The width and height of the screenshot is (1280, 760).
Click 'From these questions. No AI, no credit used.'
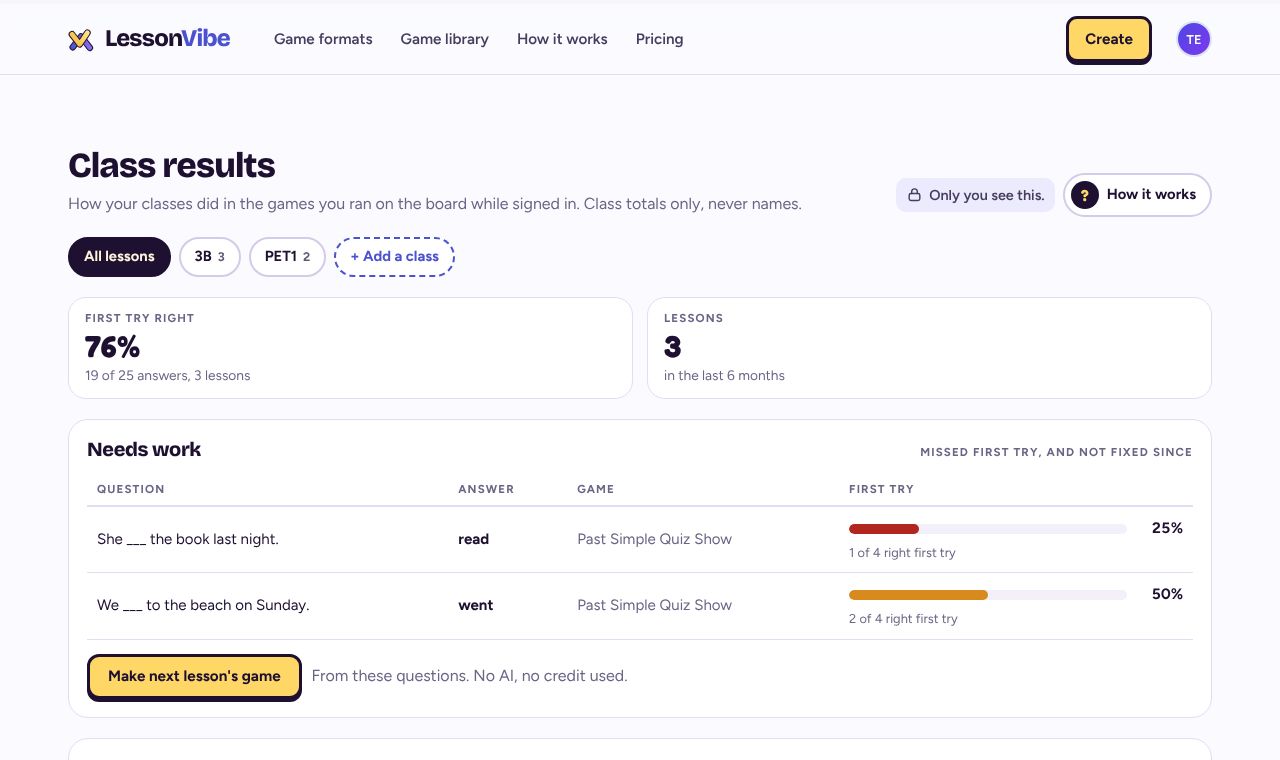pyautogui.click(x=469, y=676)
